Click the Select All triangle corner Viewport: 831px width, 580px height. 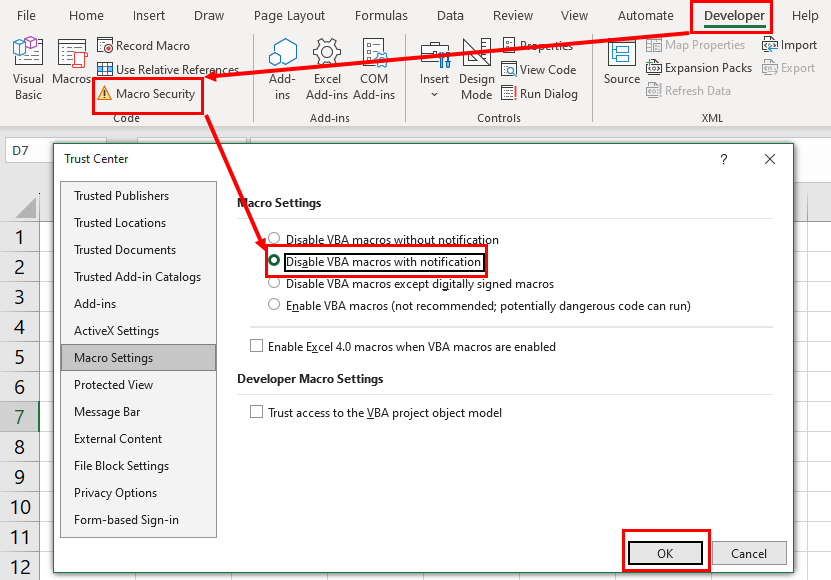pos(26,208)
